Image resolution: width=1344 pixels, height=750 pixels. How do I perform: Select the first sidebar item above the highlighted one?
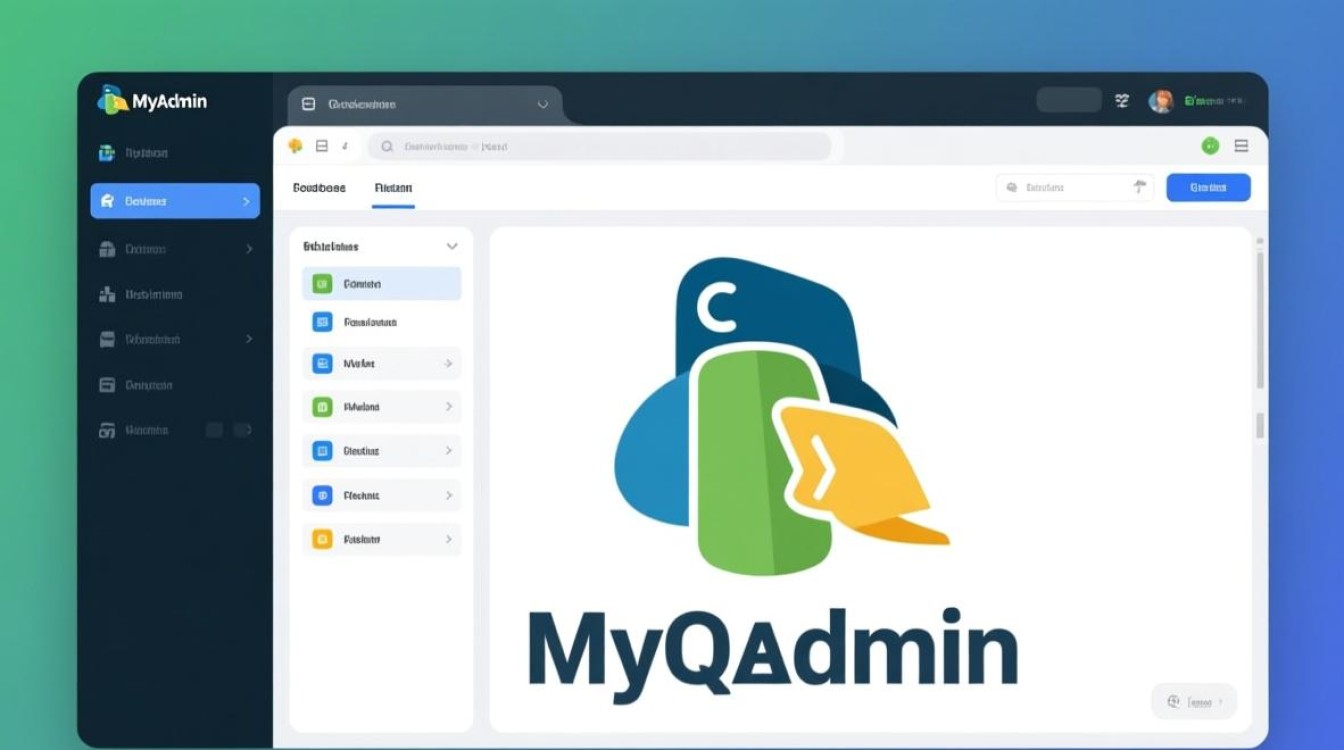point(145,153)
